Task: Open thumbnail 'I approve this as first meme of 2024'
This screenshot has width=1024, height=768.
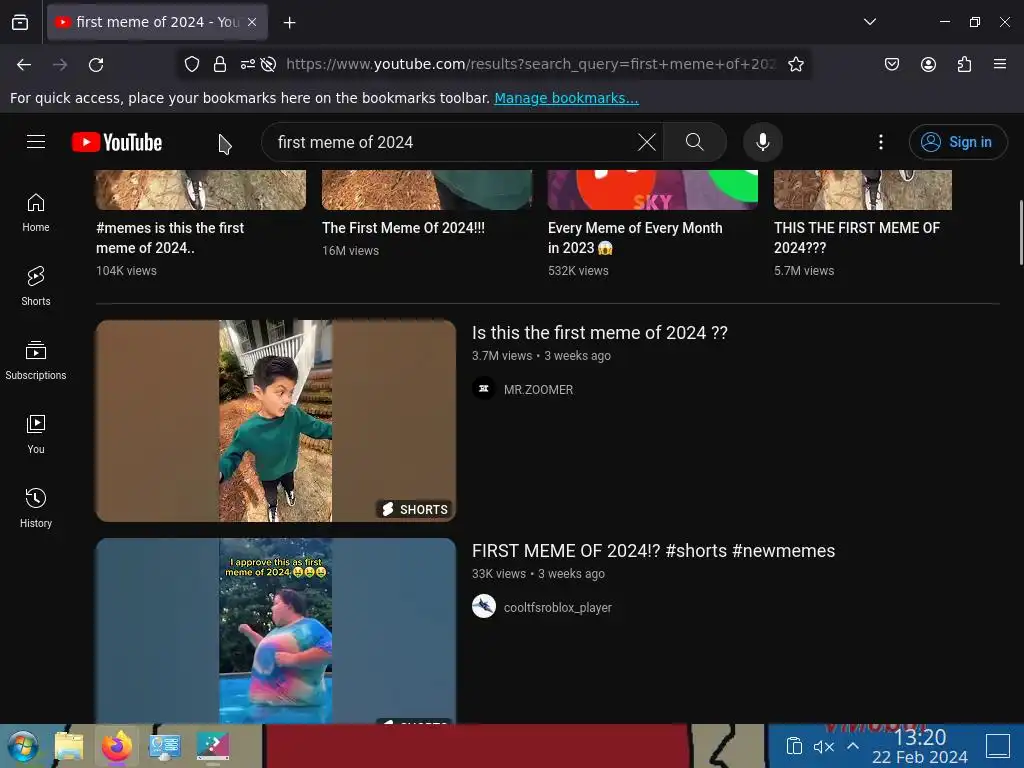Action: coord(276,630)
